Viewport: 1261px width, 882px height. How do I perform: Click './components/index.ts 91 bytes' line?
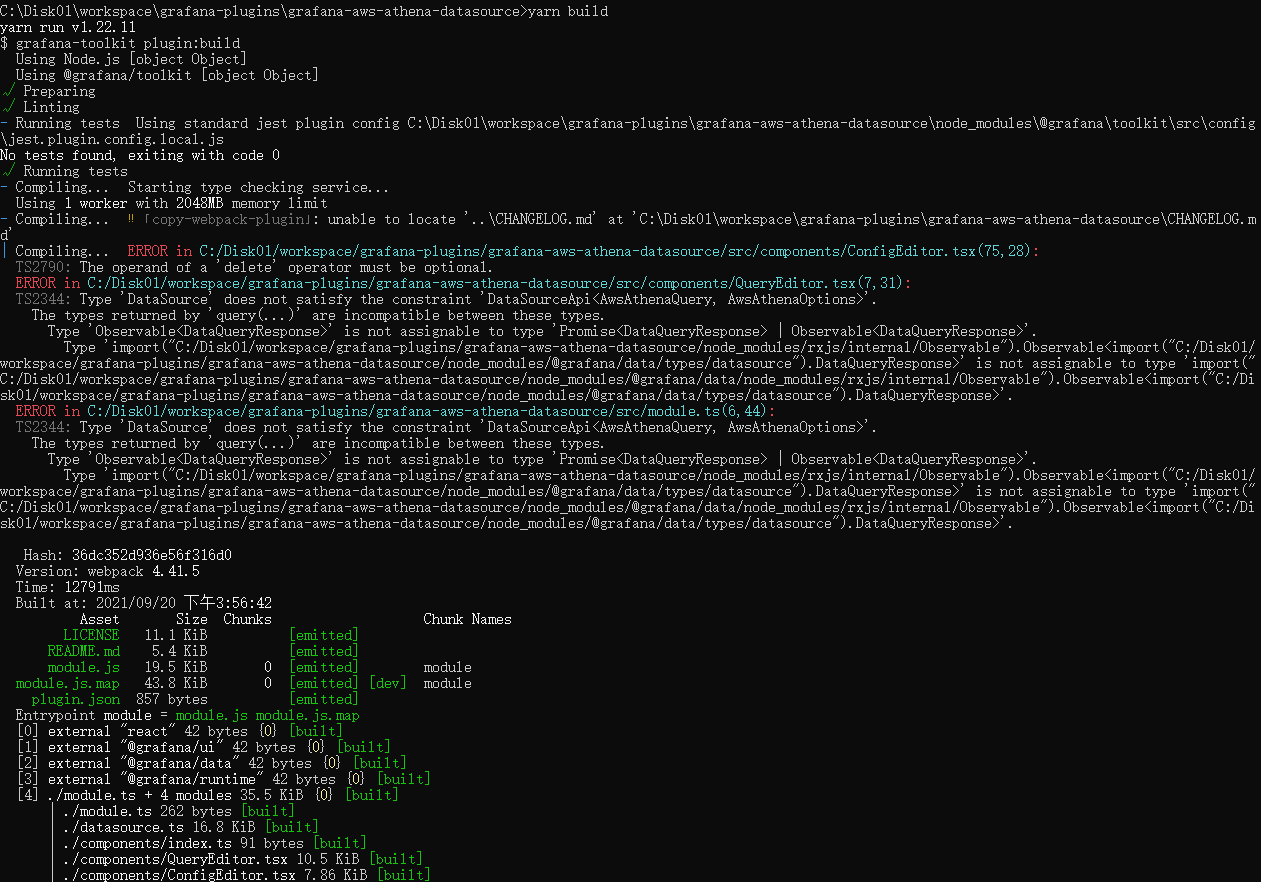coord(215,843)
